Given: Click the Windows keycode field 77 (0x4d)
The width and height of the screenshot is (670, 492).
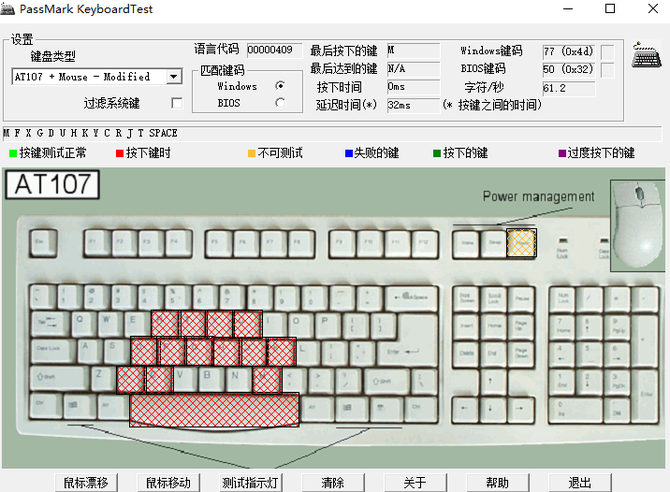Looking at the screenshot, I should pyautogui.click(x=569, y=52).
